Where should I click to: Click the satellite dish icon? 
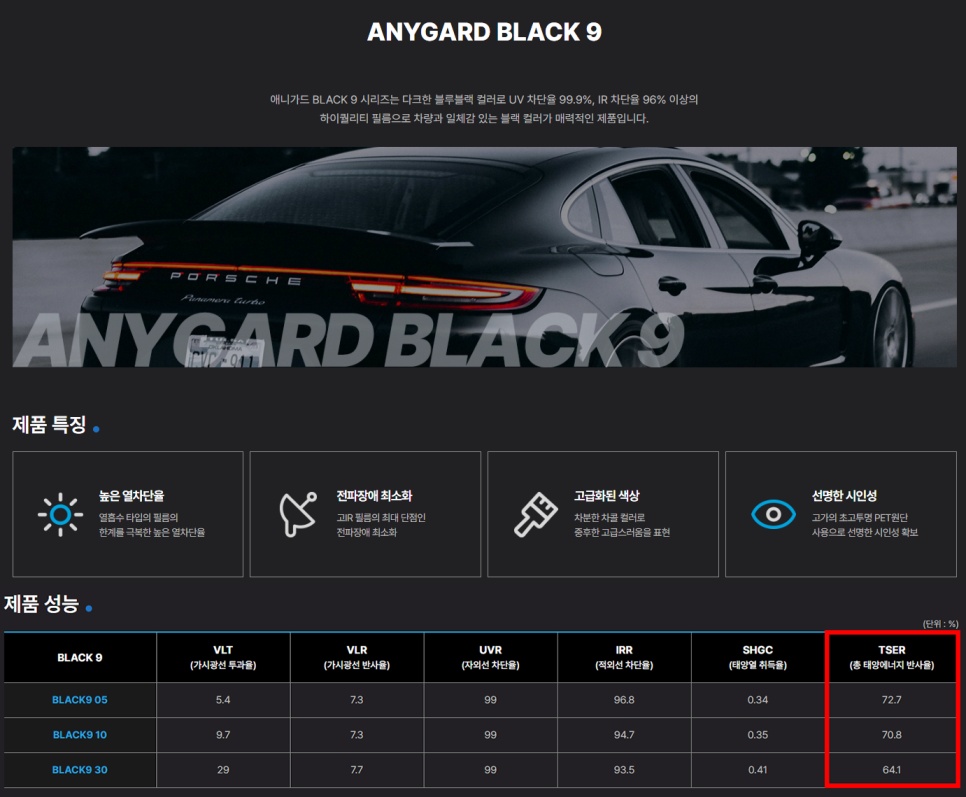[x=297, y=514]
